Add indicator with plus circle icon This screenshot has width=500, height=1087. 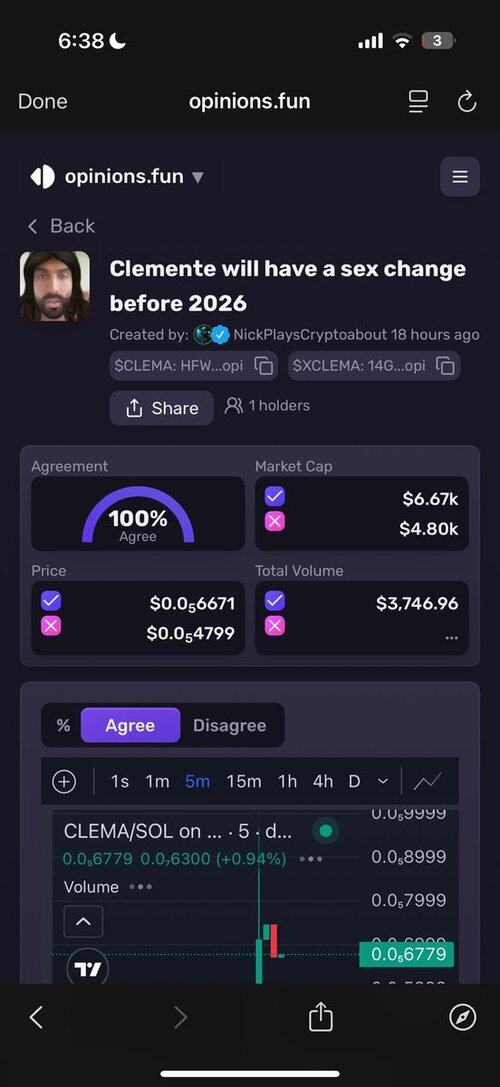pos(64,781)
